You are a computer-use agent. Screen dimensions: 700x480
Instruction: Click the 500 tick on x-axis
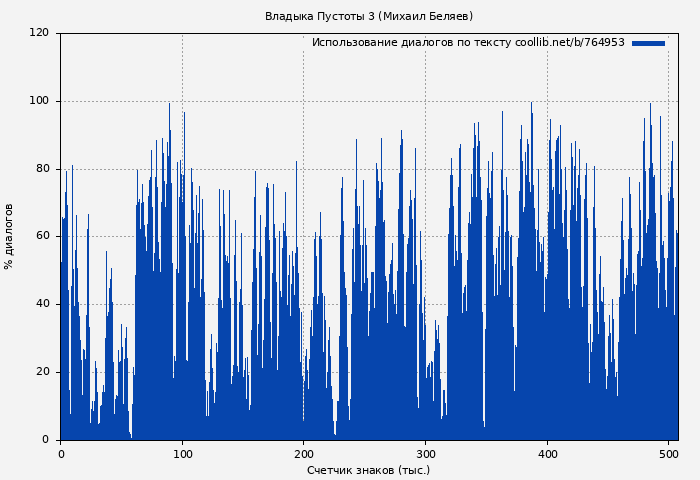668,454
